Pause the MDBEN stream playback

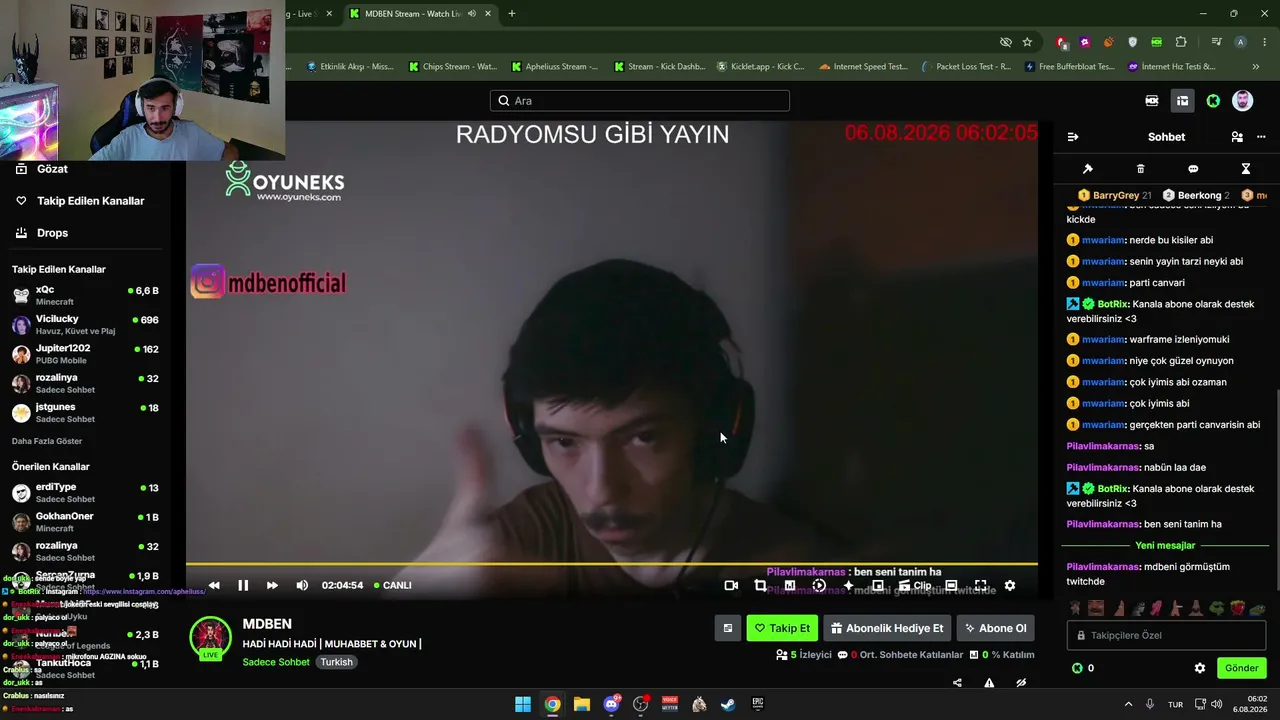coord(243,585)
